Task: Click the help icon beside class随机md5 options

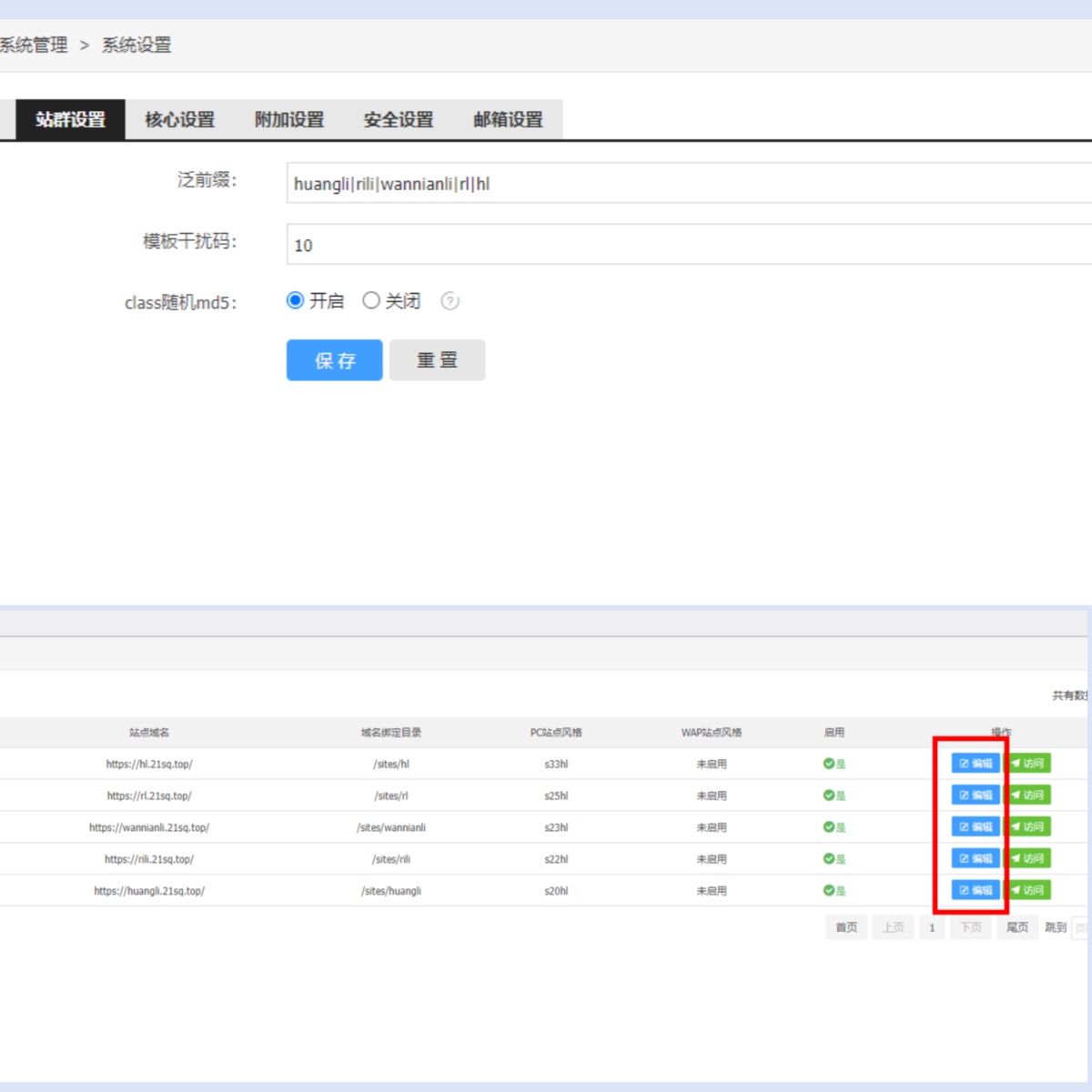Action: 450,301
